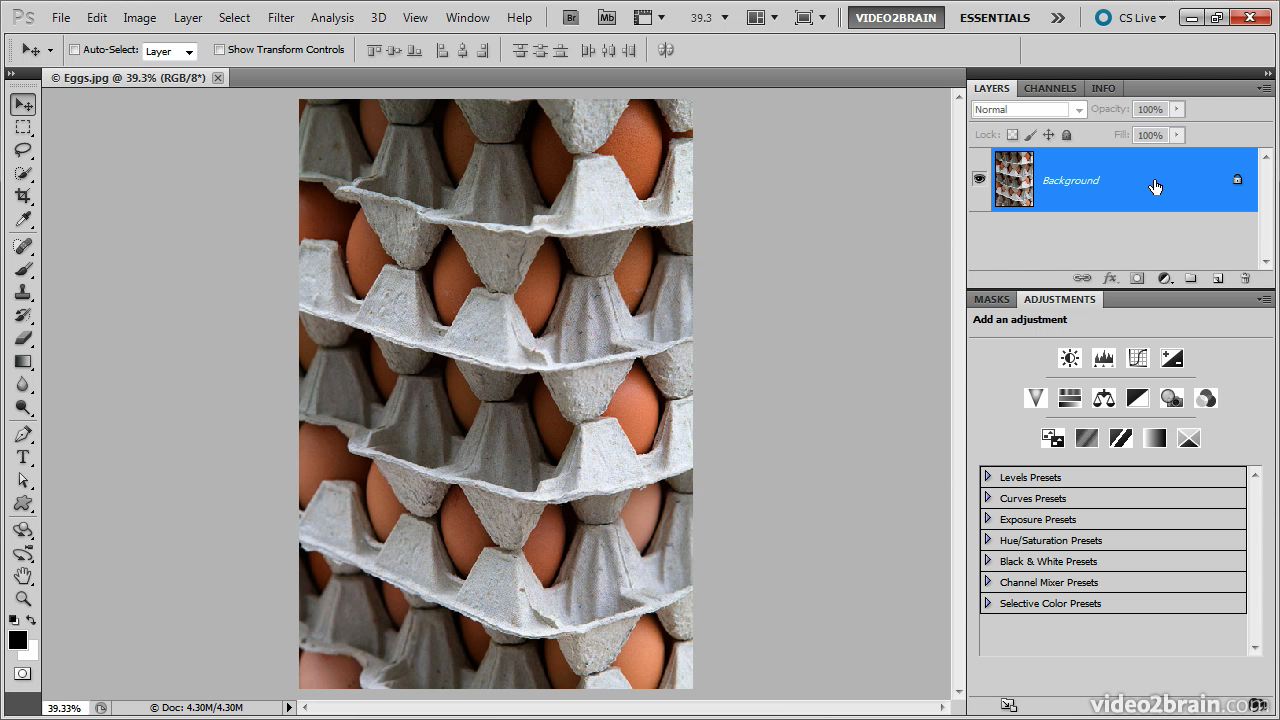
Task: Select the Gradient tool
Action: point(23,361)
